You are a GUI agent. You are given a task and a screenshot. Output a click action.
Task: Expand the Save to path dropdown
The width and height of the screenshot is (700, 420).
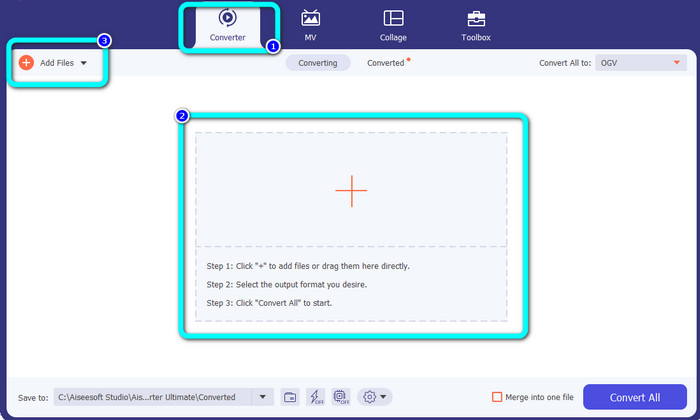pyautogui.click(x=263, y=397)
